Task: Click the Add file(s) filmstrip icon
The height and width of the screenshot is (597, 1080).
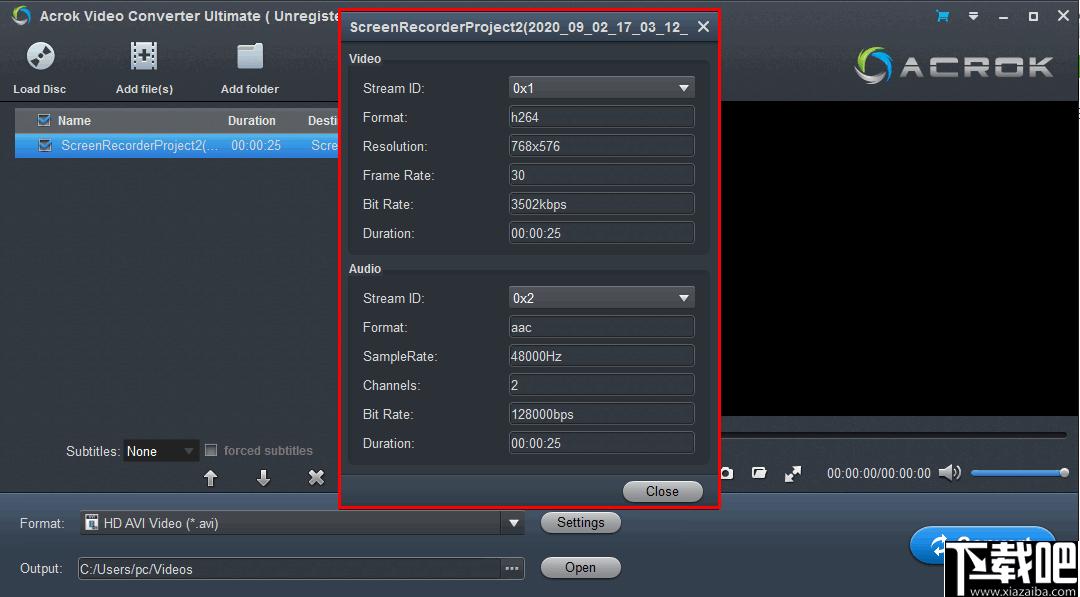Action: click(x=144, y=56)
